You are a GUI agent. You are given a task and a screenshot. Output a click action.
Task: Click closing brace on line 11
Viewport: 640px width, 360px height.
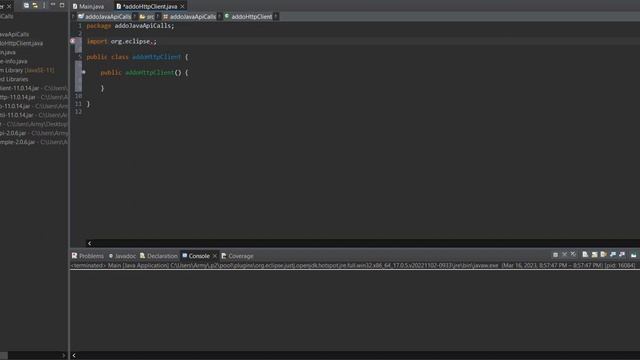(88, 104)
